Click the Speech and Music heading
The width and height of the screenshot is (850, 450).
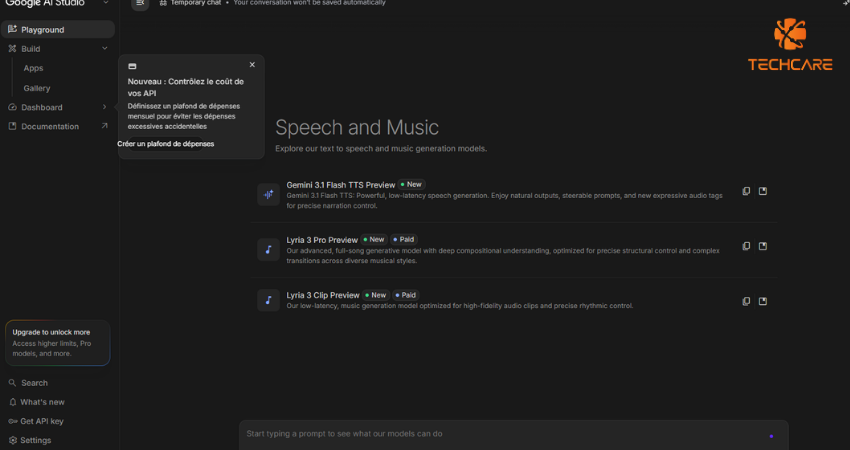tap(357, 127)
